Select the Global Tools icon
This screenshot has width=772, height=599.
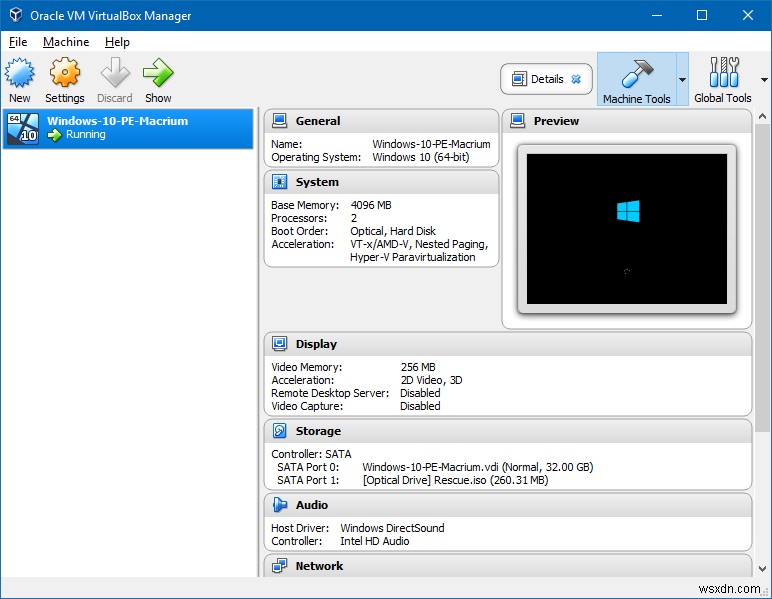(724, 72)
